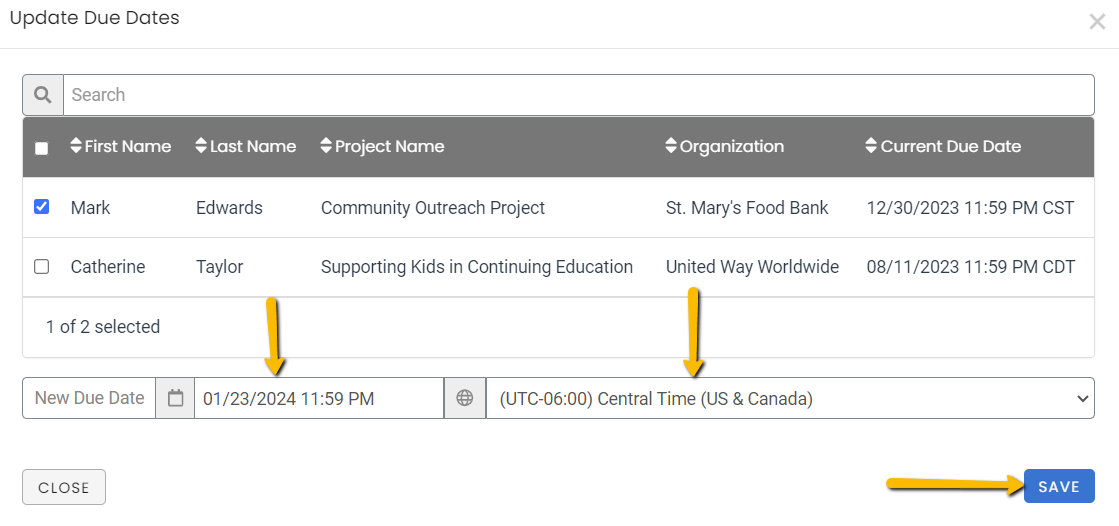Check the Catherine Taylor row checkbox
Viewport: 1119px width, 526px height.
click(x=41, y=267)
